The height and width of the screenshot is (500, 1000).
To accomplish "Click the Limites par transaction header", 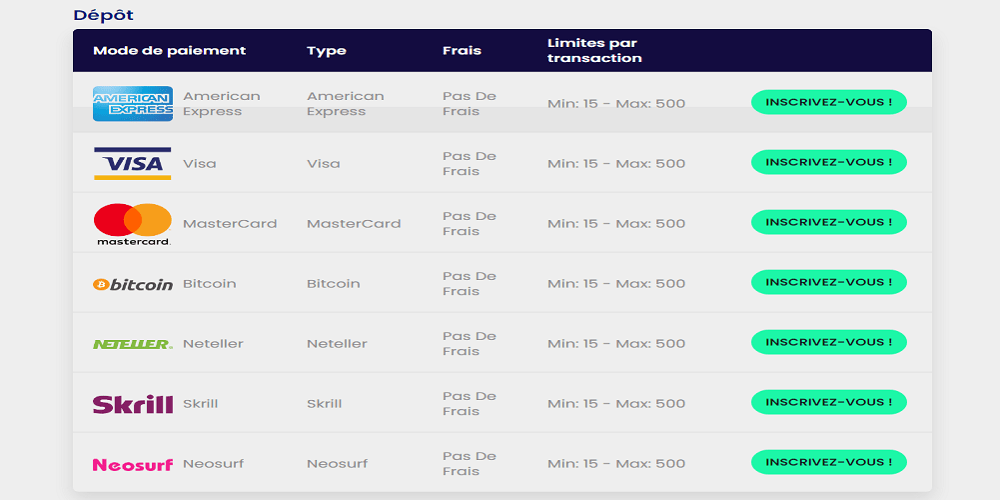I will coord(594,50).
